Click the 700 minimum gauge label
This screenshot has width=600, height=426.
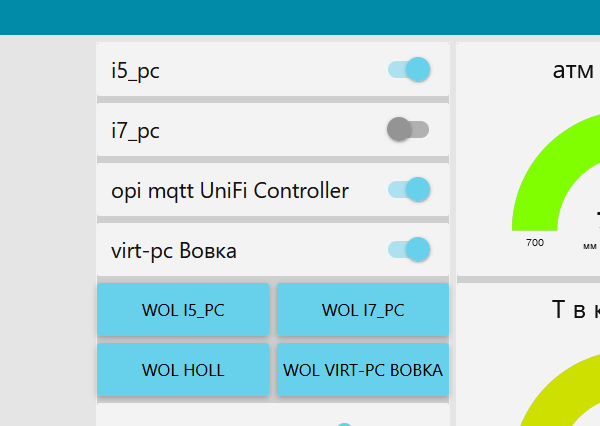pos(534,243)
